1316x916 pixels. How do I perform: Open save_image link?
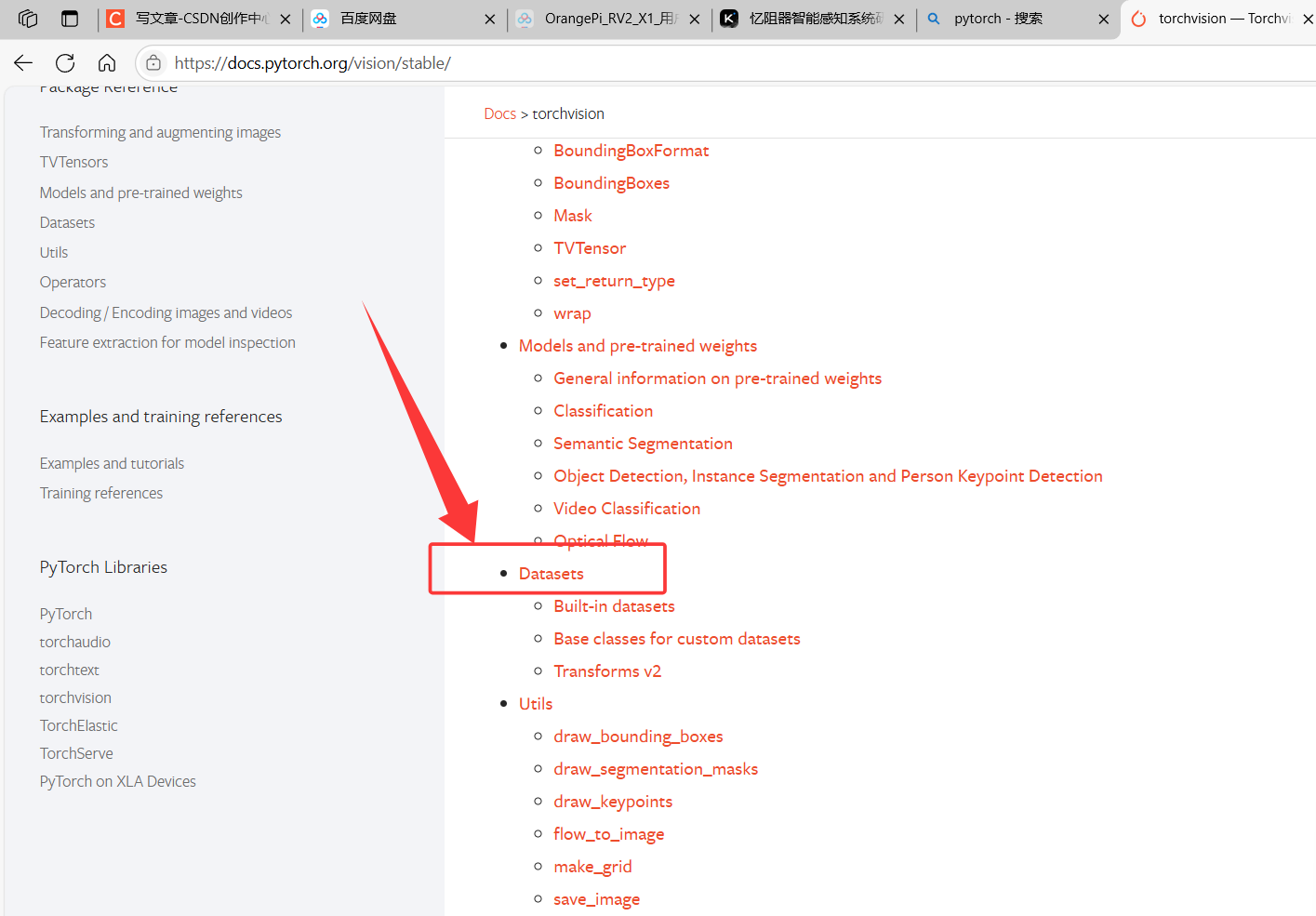(596, 899)
